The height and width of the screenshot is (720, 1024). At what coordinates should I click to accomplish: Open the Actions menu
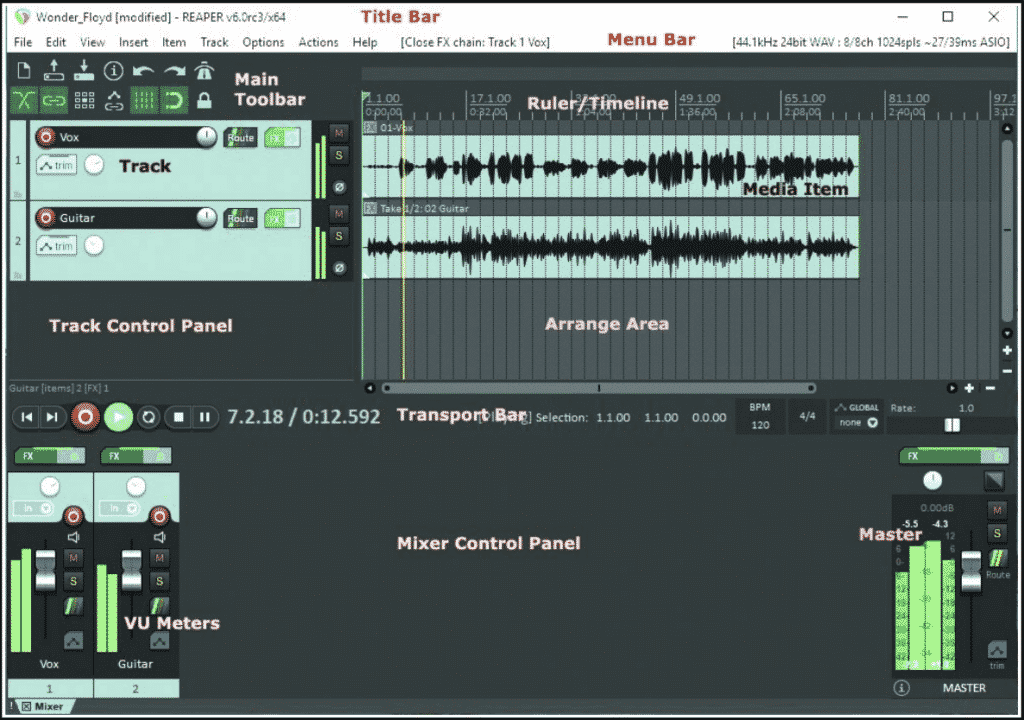pos(318,42)
